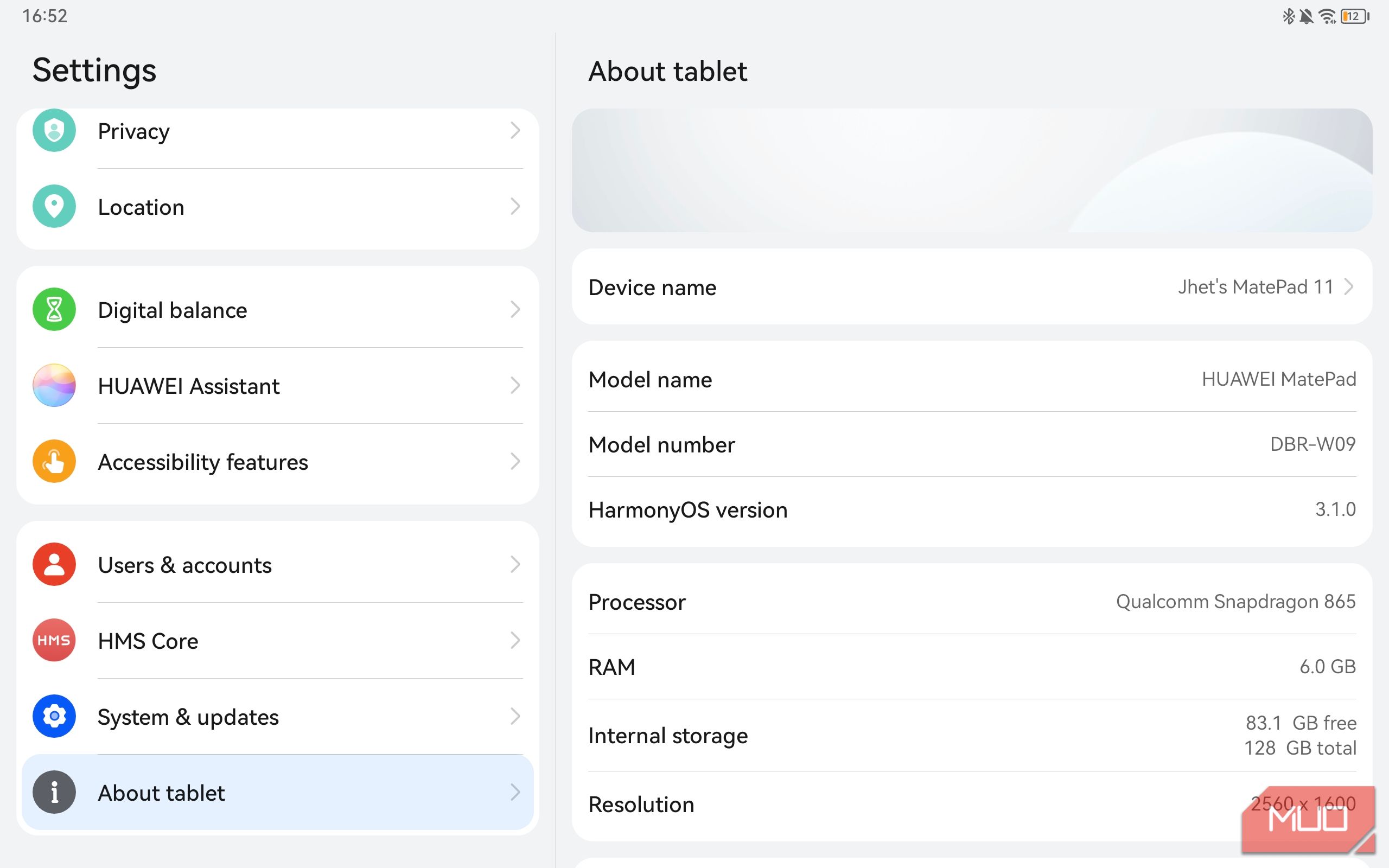Image resolution: width=1389 pixels, height=868 pixels.
Task: Tap the Model number label
Action: pos(662,444)
